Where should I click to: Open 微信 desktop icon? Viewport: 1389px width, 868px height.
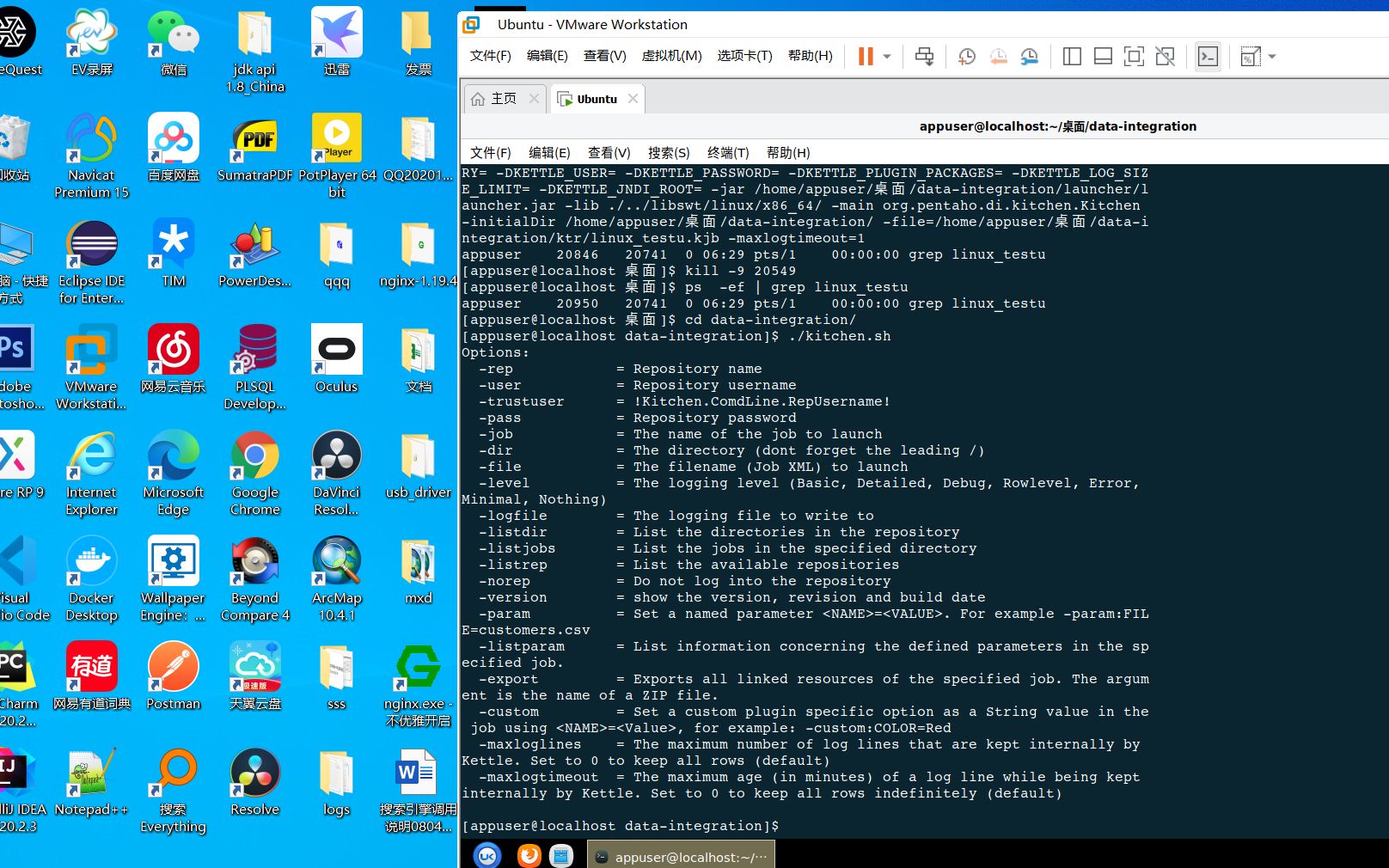coord(174,42)
